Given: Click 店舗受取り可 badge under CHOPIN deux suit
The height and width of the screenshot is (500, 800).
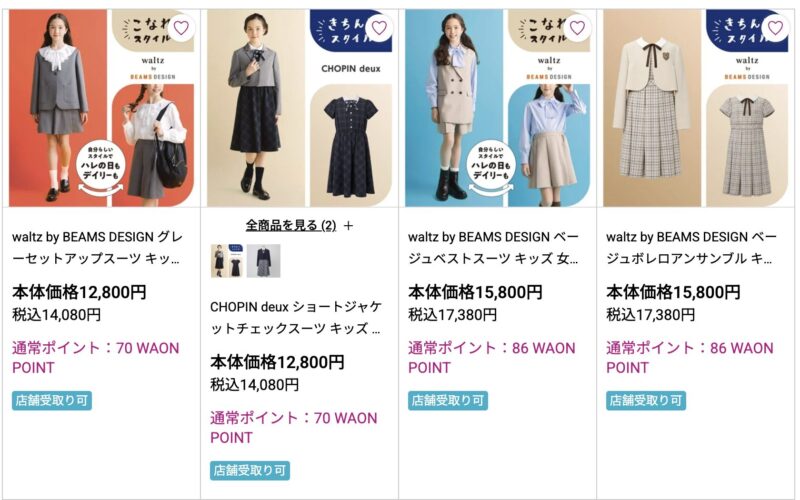Looking at the screenshot, I should (250, 470).
